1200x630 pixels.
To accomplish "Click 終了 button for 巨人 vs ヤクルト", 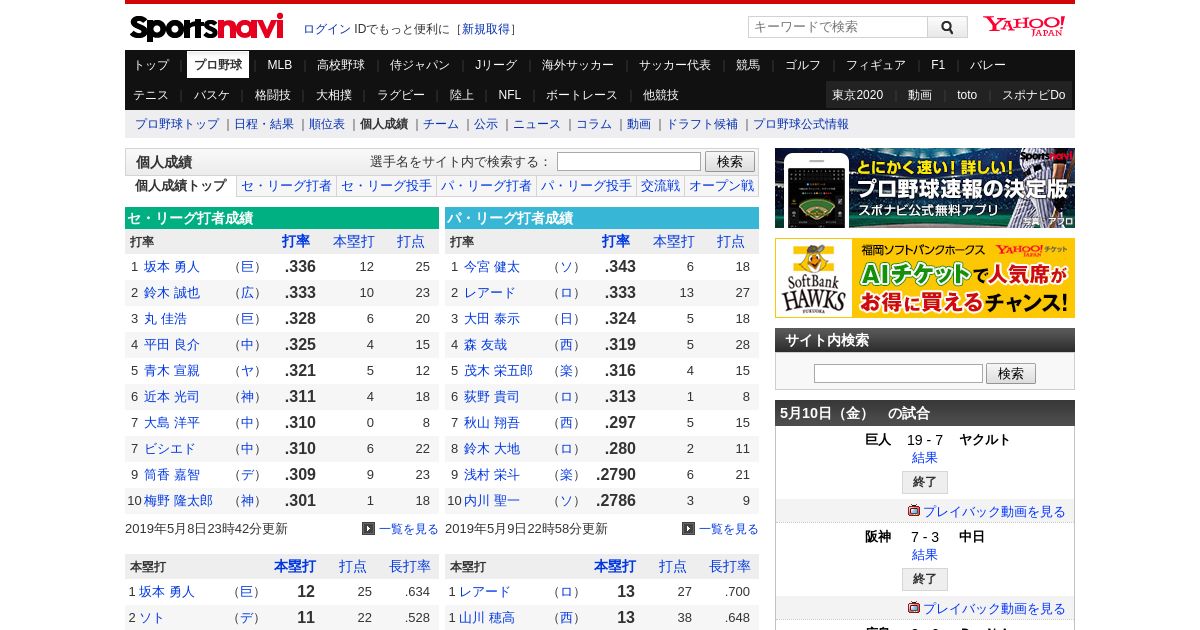I will (925, 482).
